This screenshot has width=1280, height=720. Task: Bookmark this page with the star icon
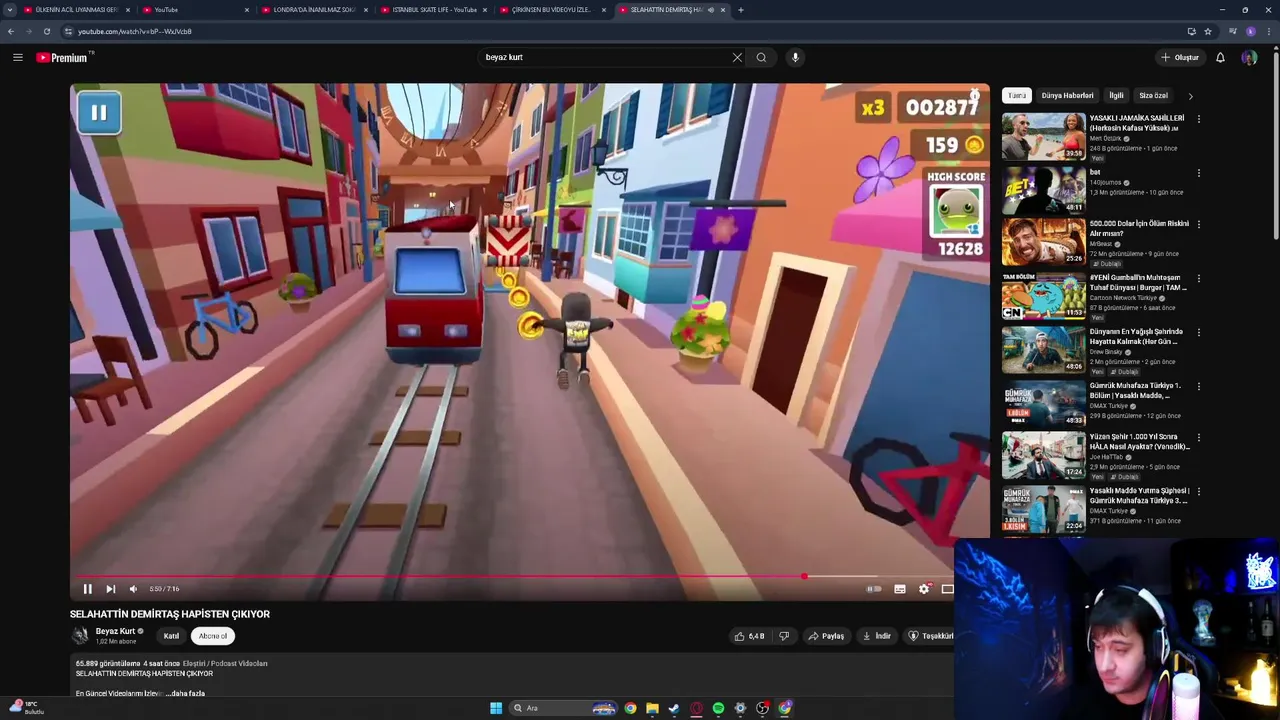[x=1208, y=31]
